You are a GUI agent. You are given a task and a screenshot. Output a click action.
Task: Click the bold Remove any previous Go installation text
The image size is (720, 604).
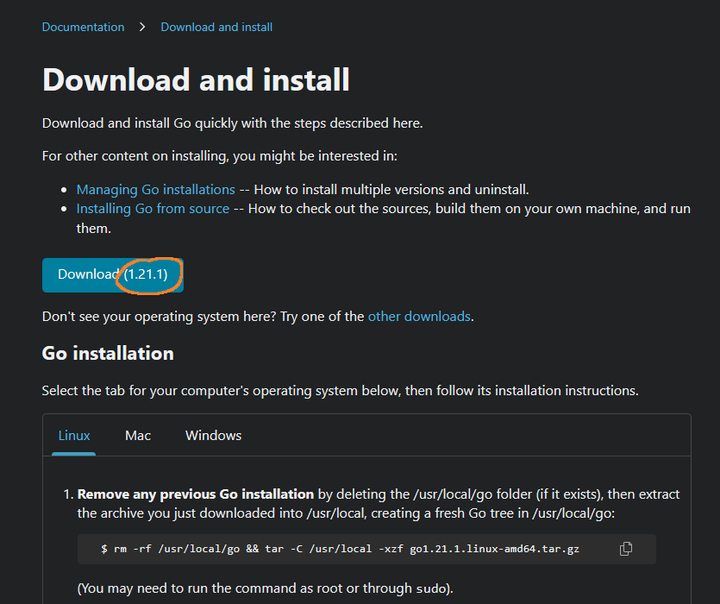[x=196, y=494]
